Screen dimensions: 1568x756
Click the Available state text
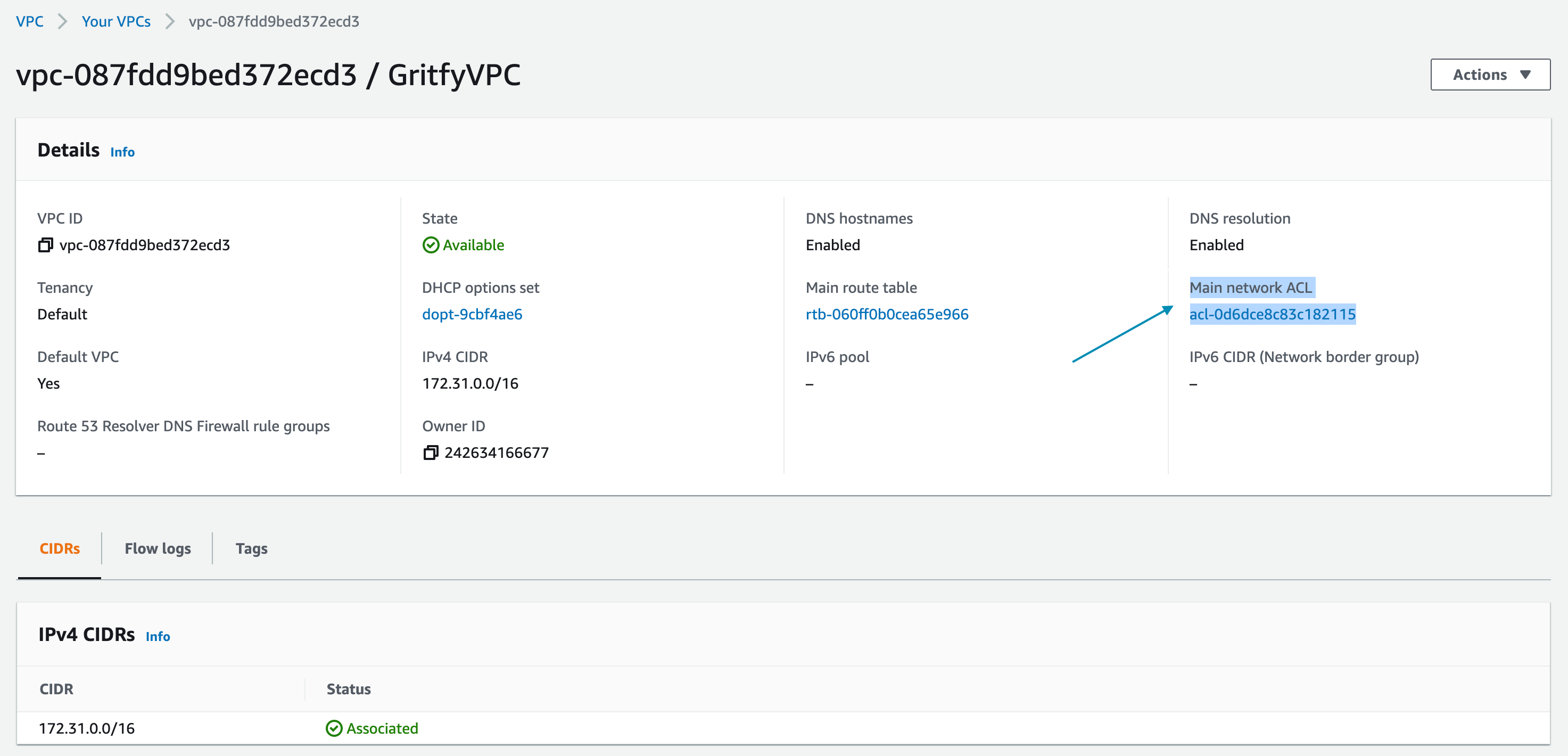[474, 245]
